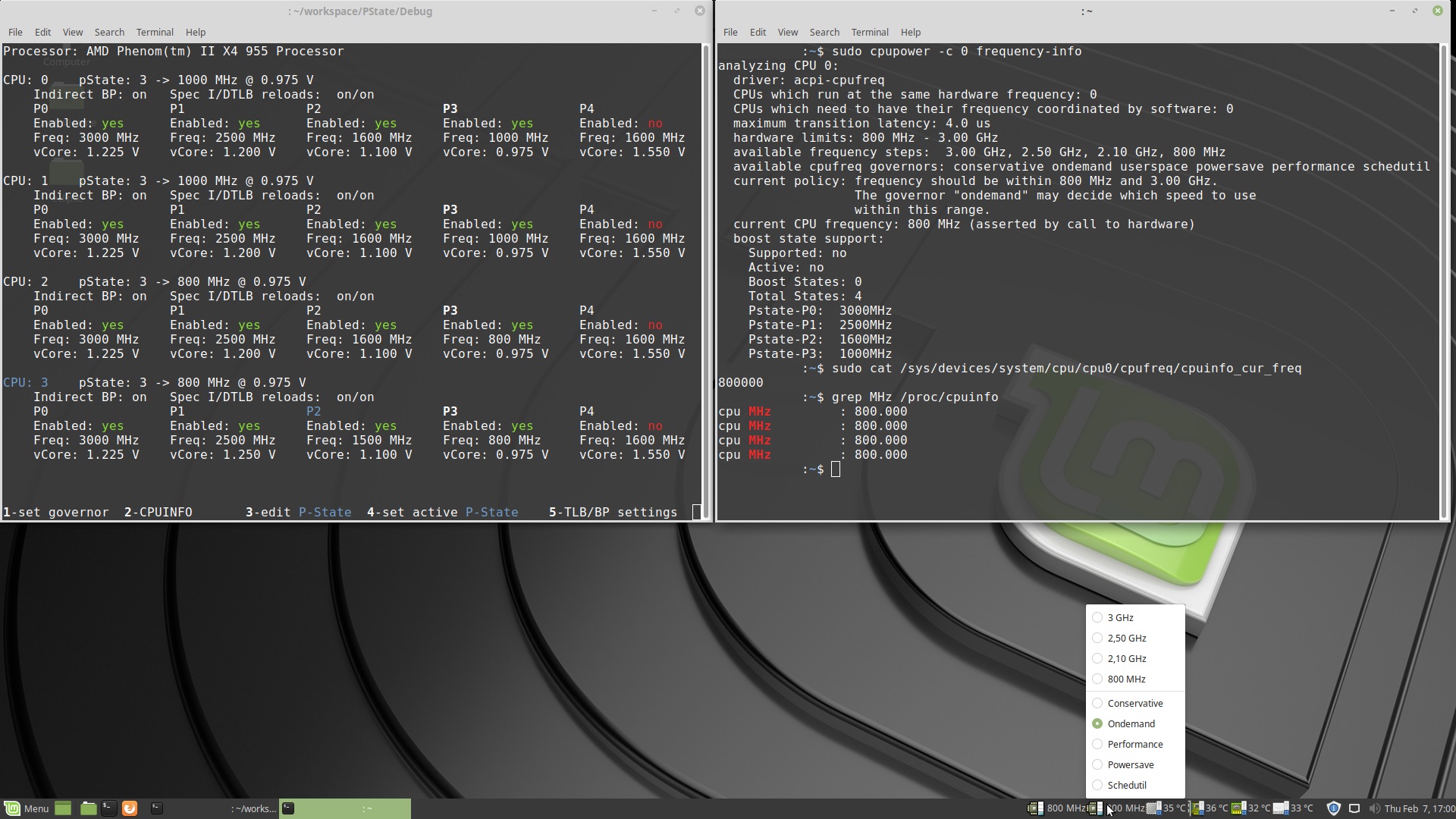The image size is (1456, 819).
Task: Open Terminal menu in left terminal window
Action: pos(155,33)
